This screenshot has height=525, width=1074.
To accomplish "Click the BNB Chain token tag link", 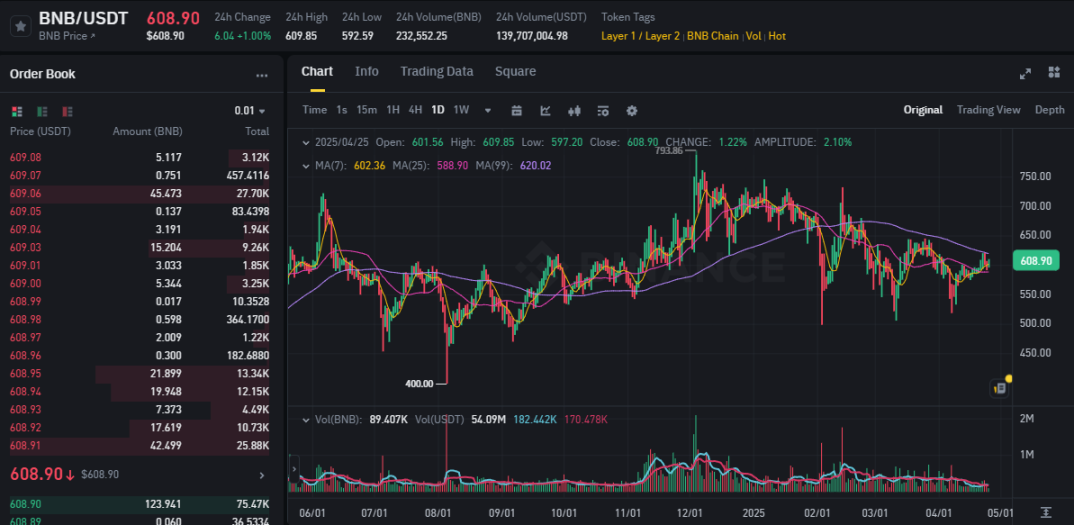I will coord(712,36).
